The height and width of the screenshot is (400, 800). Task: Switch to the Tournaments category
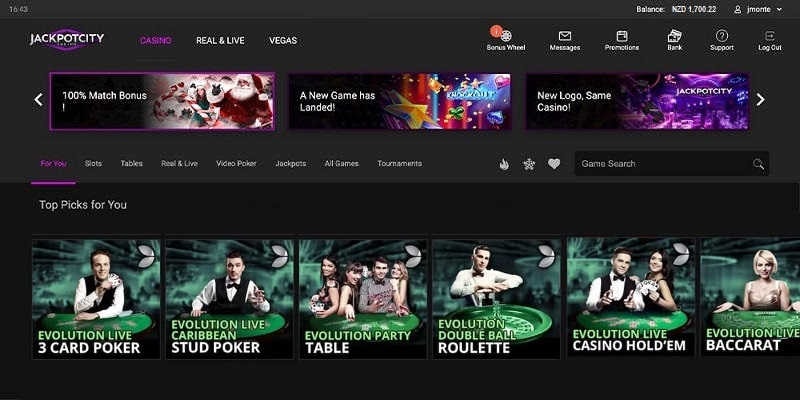399,164
